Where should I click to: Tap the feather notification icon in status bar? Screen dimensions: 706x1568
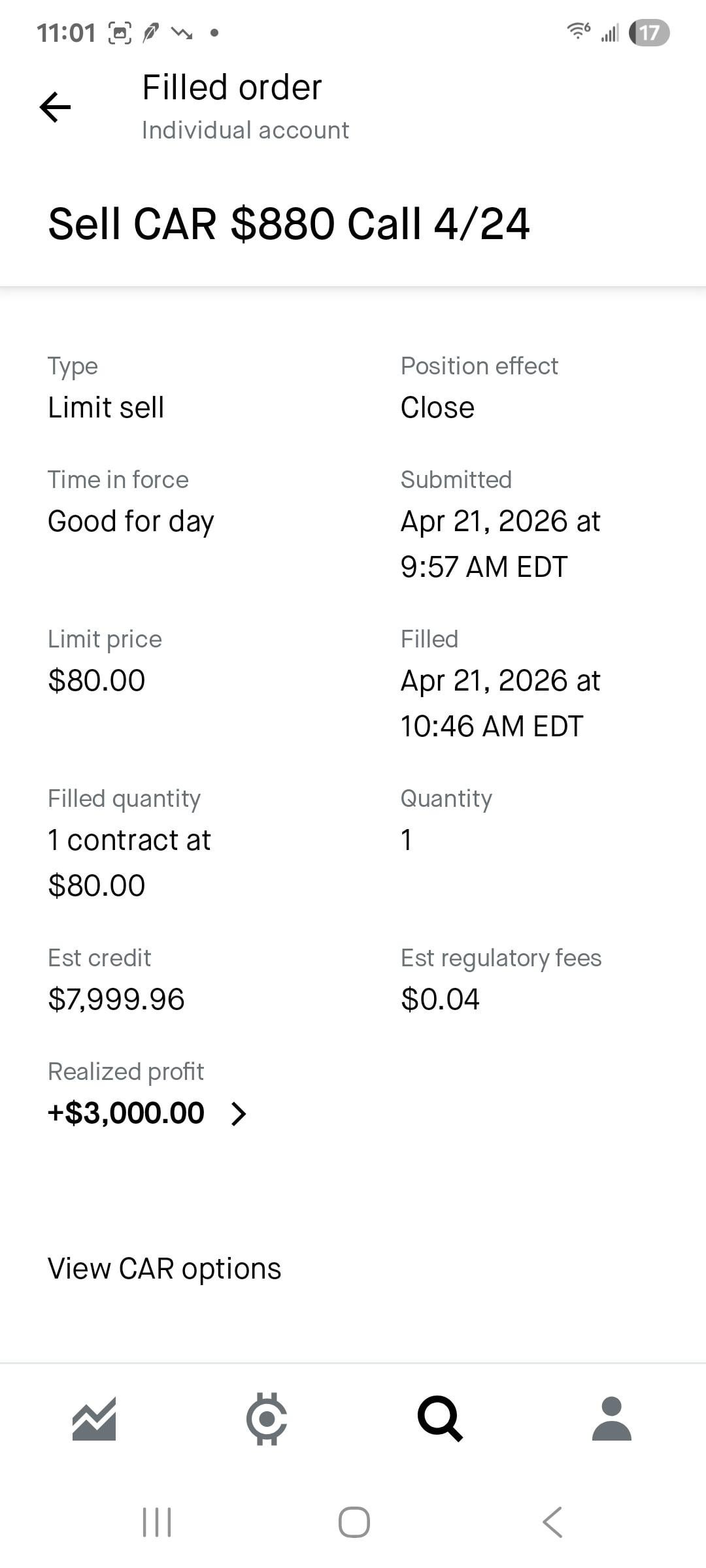click(x=151, y=33)
